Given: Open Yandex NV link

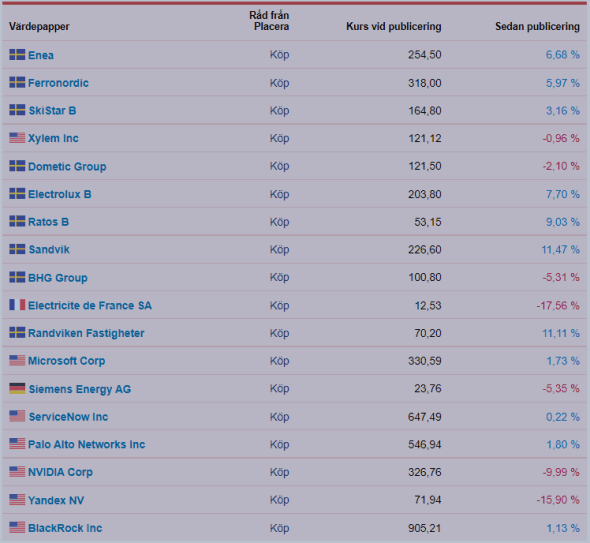Looking at the screenshot, I should point(56,500).
